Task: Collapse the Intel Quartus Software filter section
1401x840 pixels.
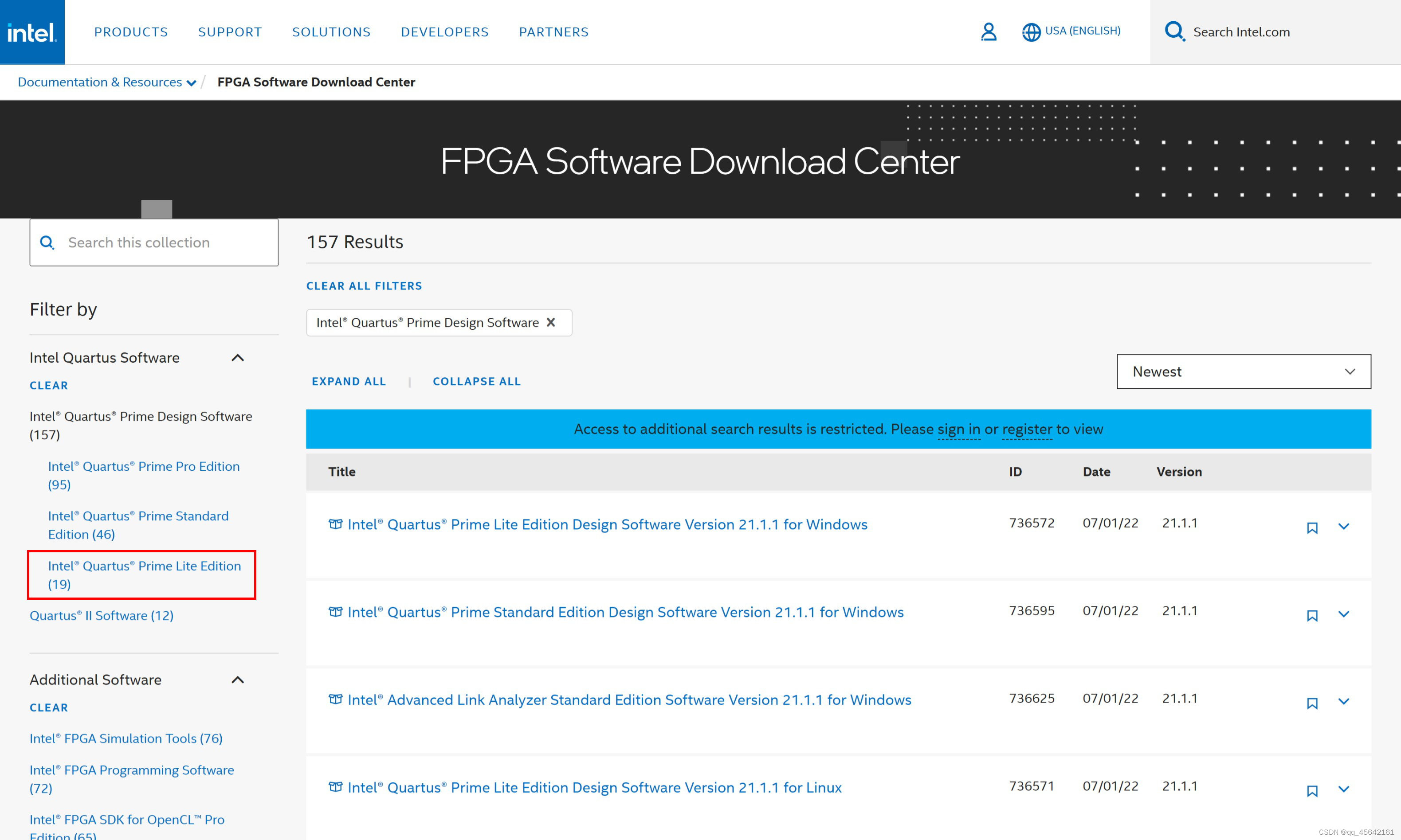Action: point(237,358)
